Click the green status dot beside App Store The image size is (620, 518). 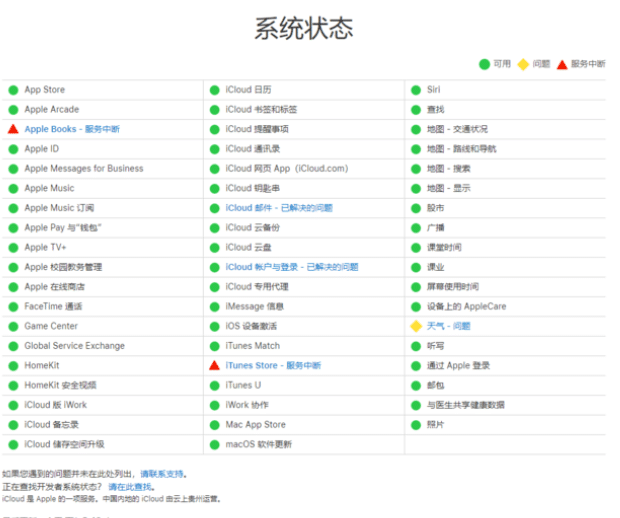(13, 90)
